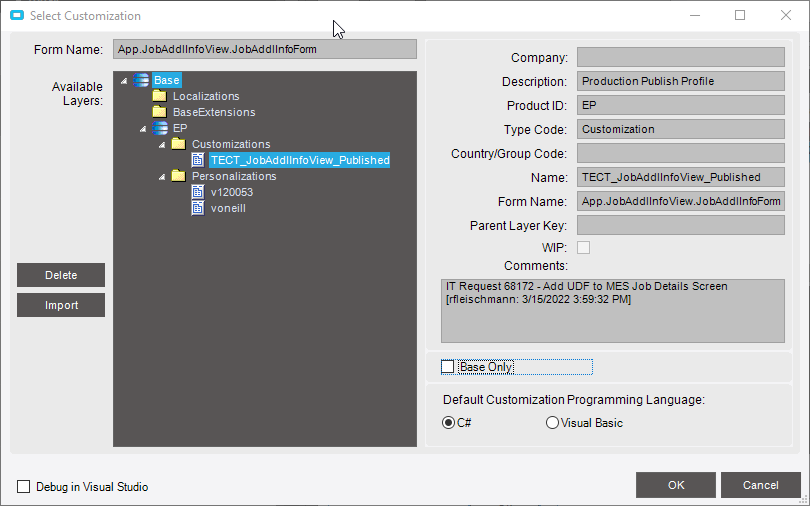Click the Customizations folder icon
Viewport: 811px width, 507px height.
pos(178,144)
